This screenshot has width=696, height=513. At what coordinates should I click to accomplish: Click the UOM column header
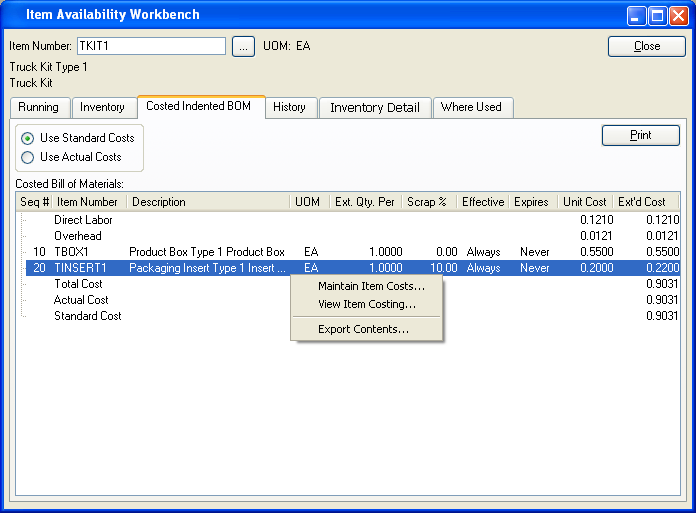[x=308, y=202]
